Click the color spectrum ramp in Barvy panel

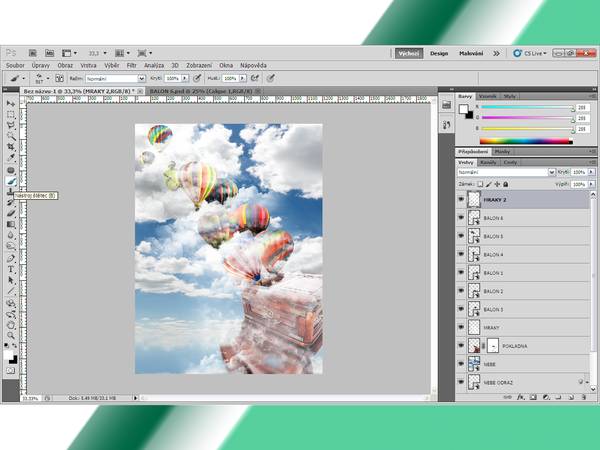click(523, 141)
